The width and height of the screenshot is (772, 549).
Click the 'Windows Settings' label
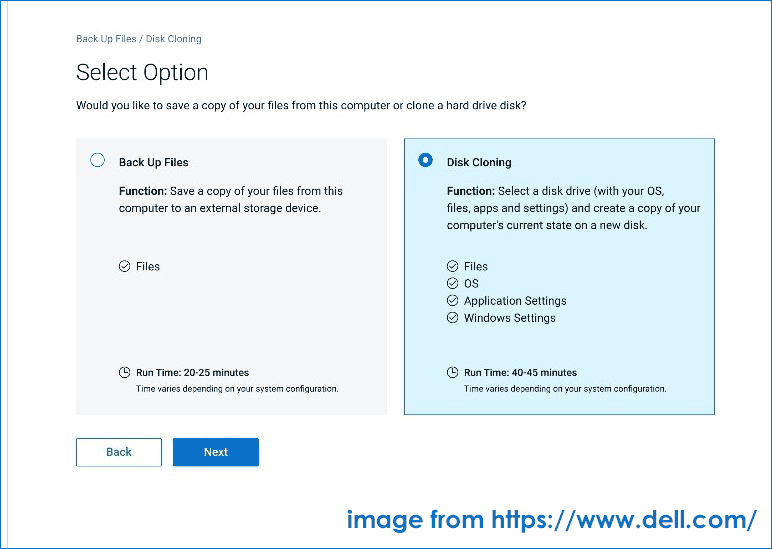510,318
